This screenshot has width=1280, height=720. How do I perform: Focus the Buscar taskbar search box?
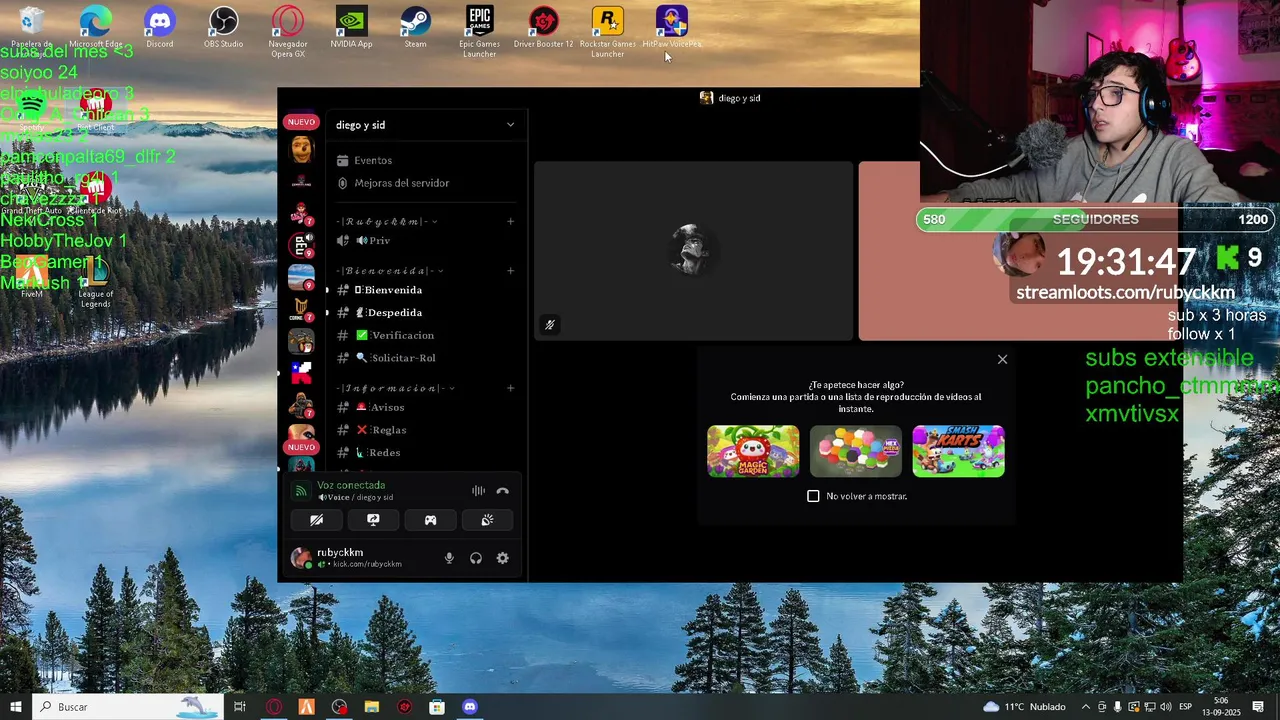coord(126,707)
